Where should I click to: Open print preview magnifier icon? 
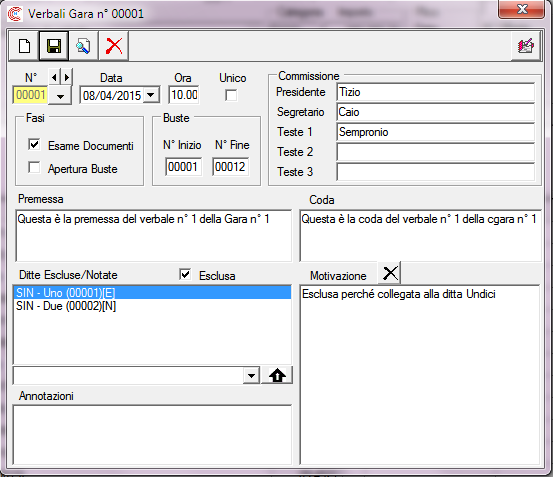point(83,46)
